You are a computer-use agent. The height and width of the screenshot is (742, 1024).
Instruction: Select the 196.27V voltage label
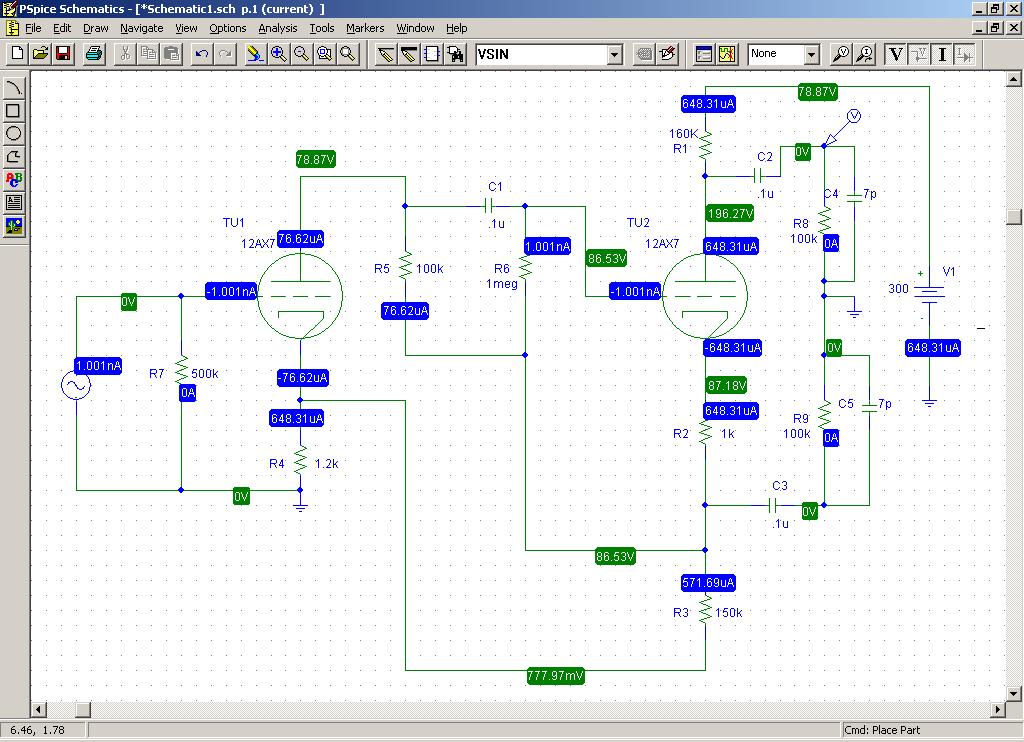click(730, 214)
